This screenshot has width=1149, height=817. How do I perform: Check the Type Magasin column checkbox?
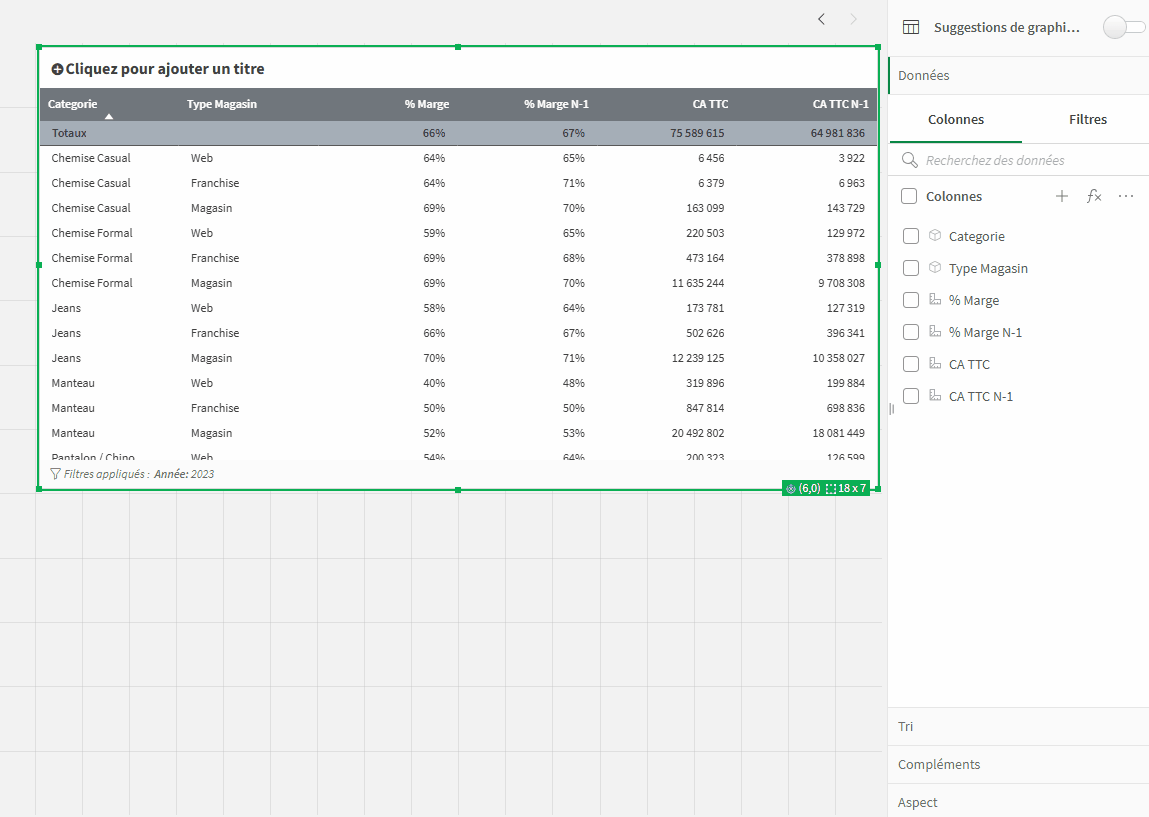(911, 268)
